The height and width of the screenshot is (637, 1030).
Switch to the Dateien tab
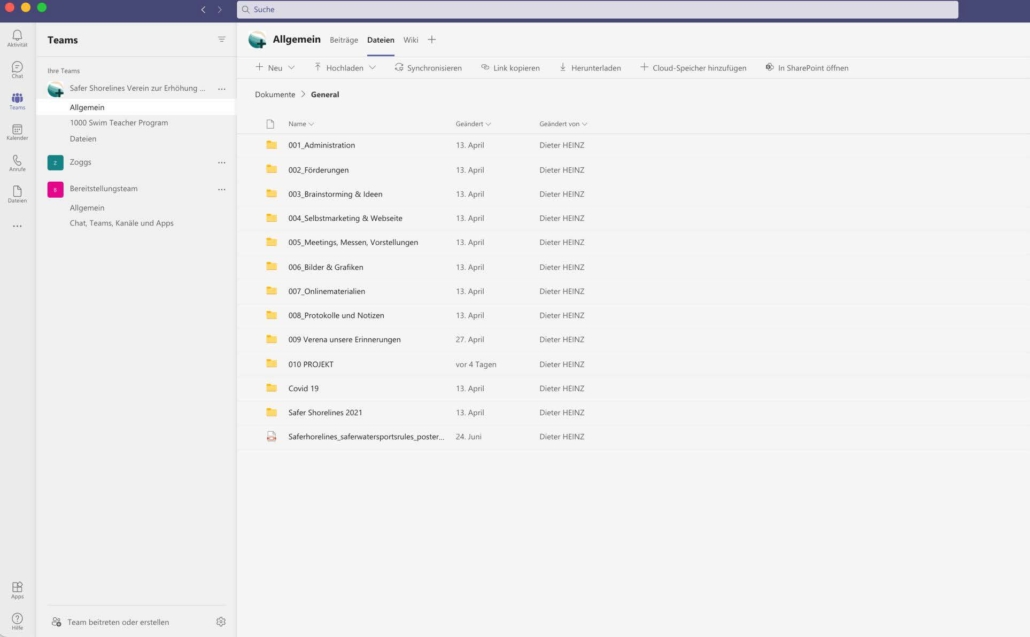(380, 40)
